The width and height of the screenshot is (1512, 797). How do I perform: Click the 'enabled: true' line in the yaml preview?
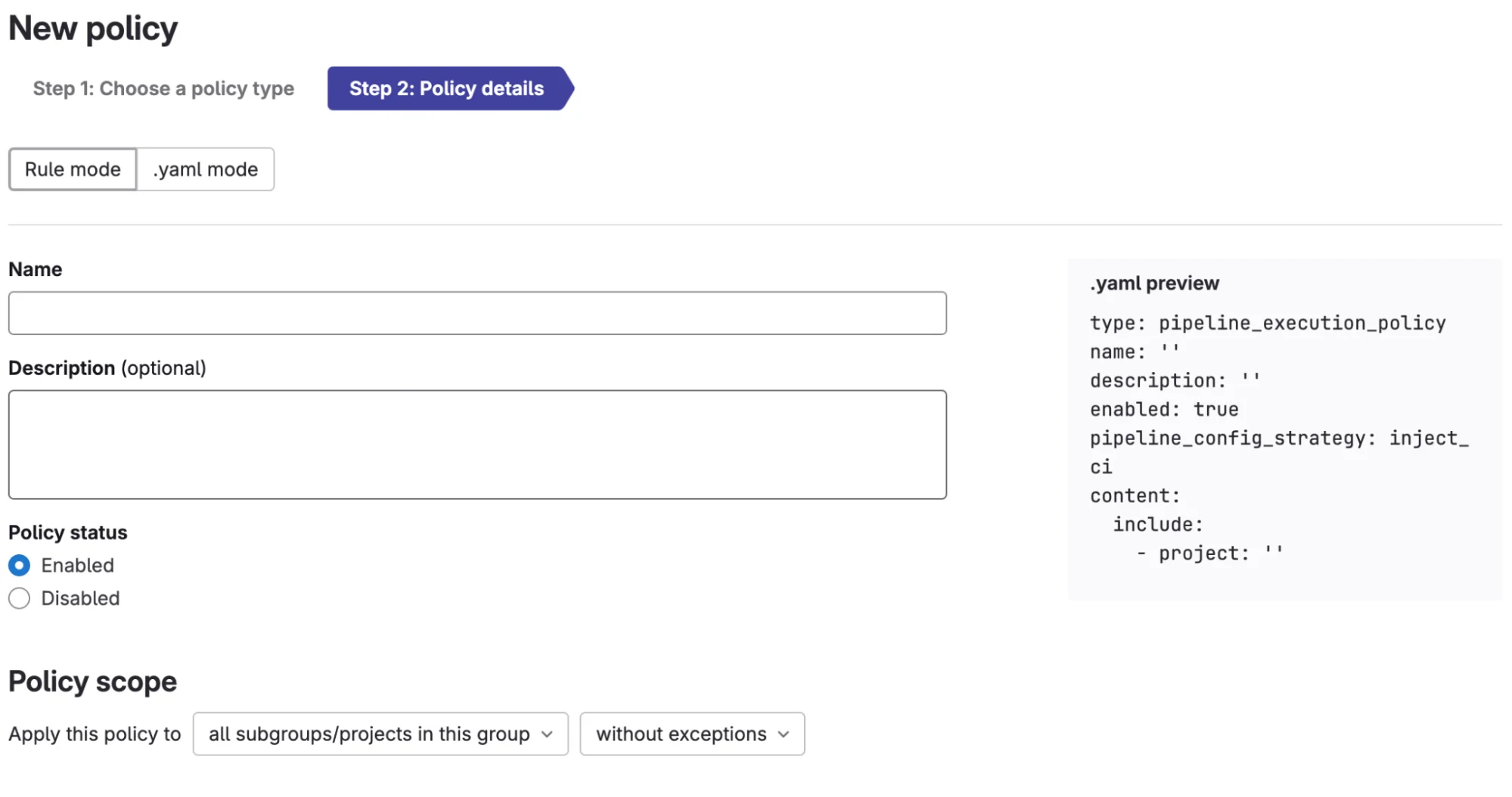click(x=1164, y=410)
